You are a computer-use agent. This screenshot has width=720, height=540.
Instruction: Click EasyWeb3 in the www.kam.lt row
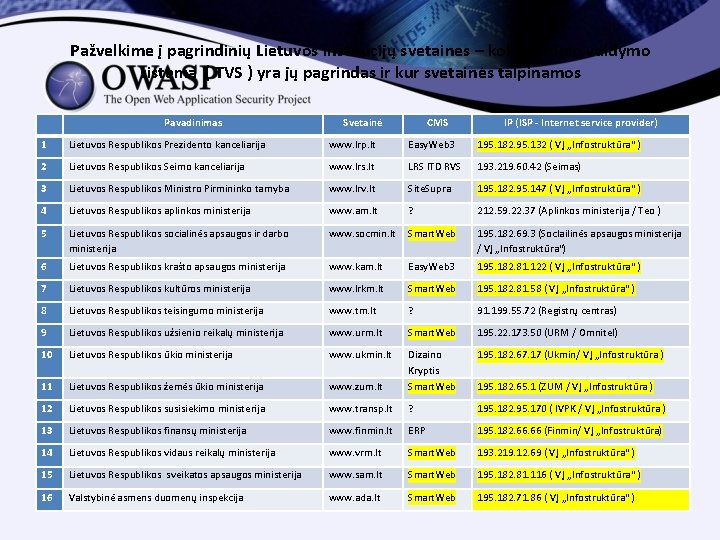(x=431, y=267)
